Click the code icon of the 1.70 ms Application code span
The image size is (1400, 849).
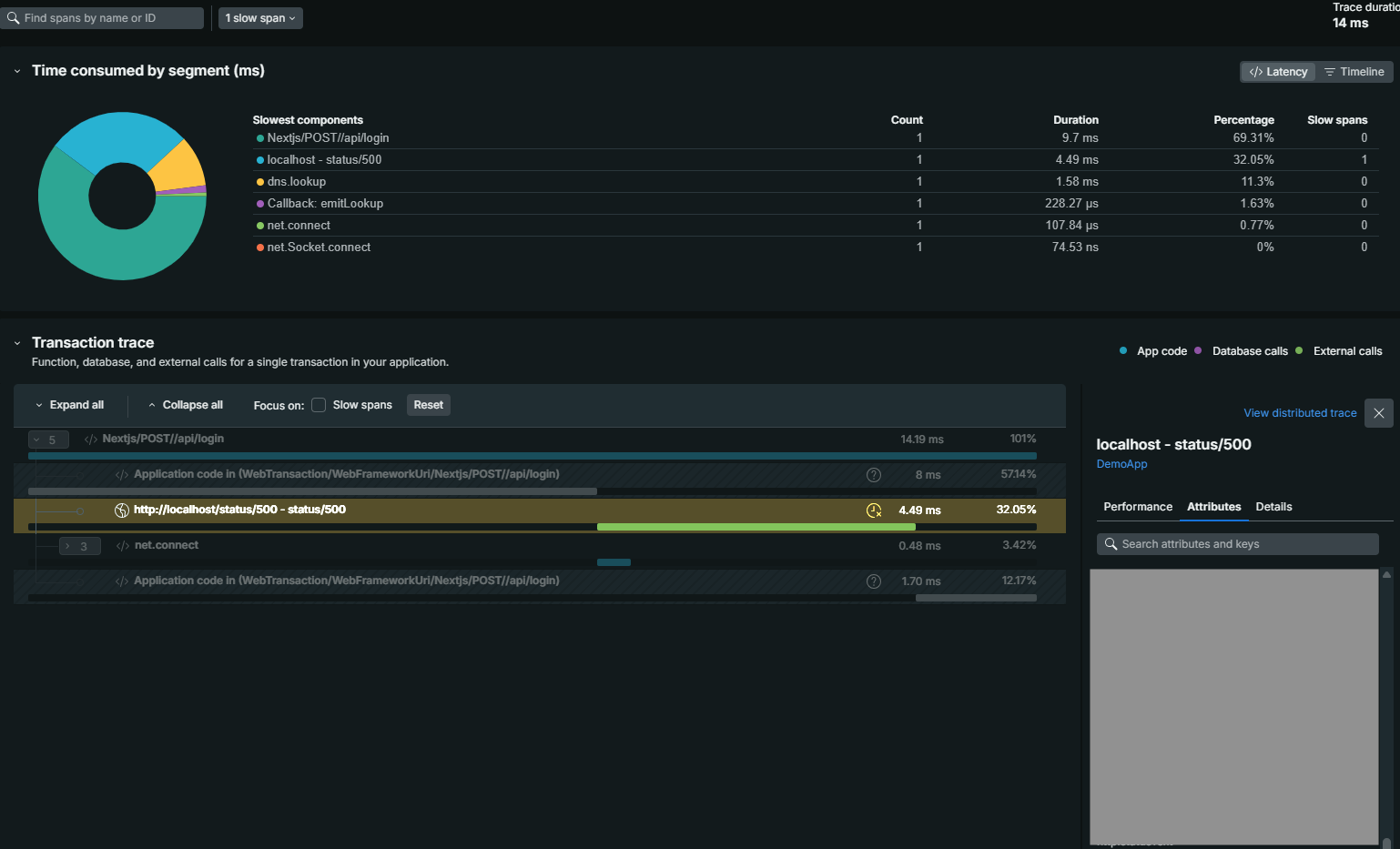(122, 581)
